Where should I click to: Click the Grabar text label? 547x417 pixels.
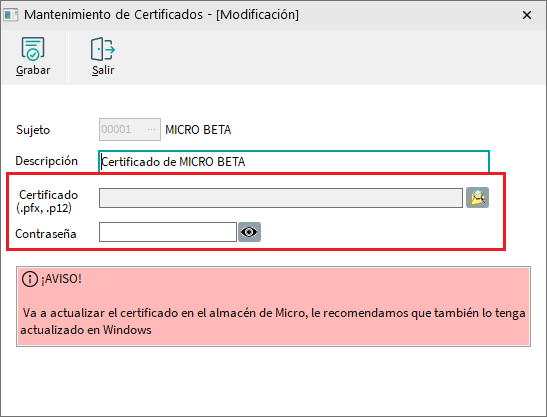pos(33,70)
